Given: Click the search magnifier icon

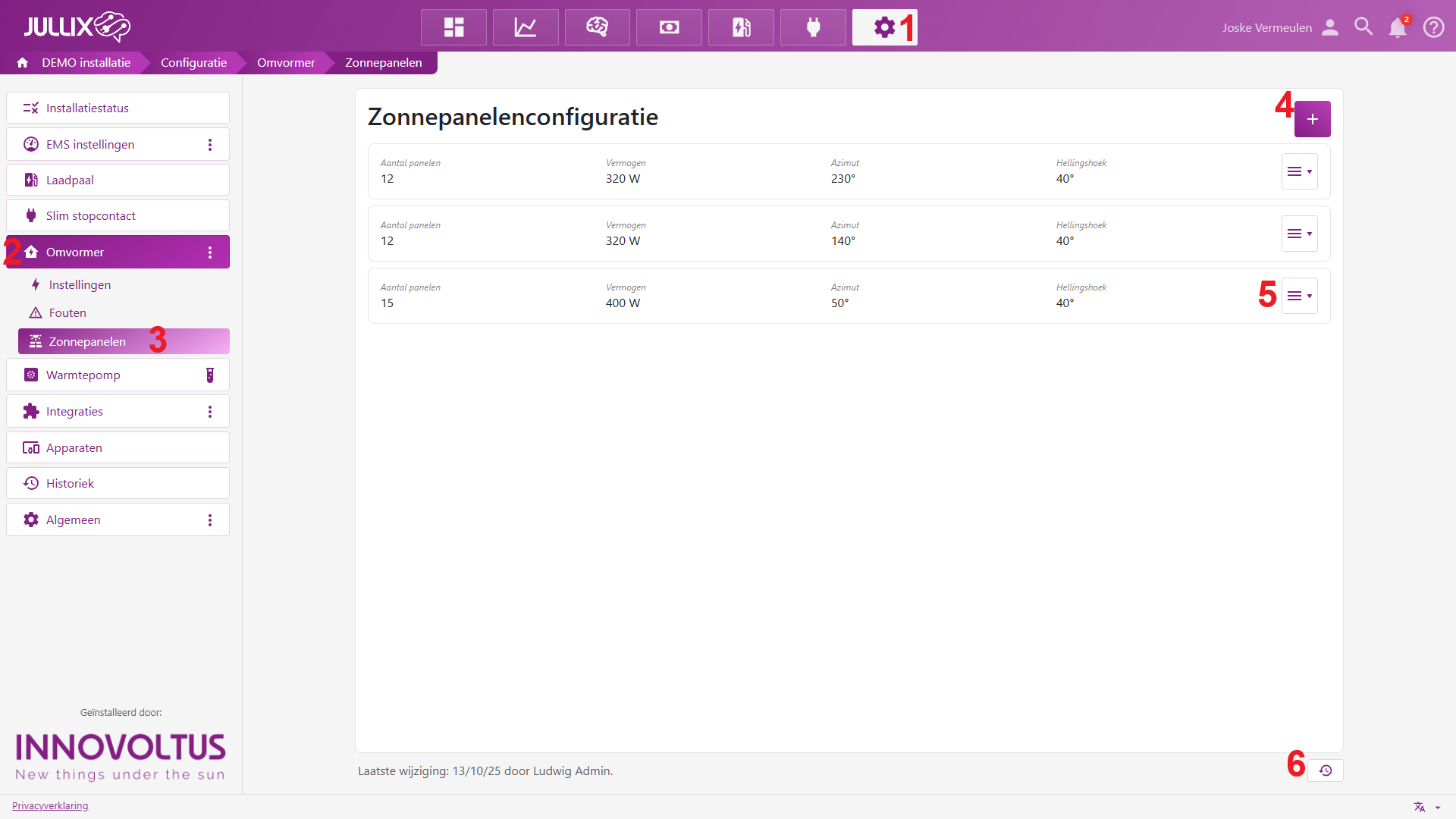Looking at the screenshot, I should pos(1363,27).
